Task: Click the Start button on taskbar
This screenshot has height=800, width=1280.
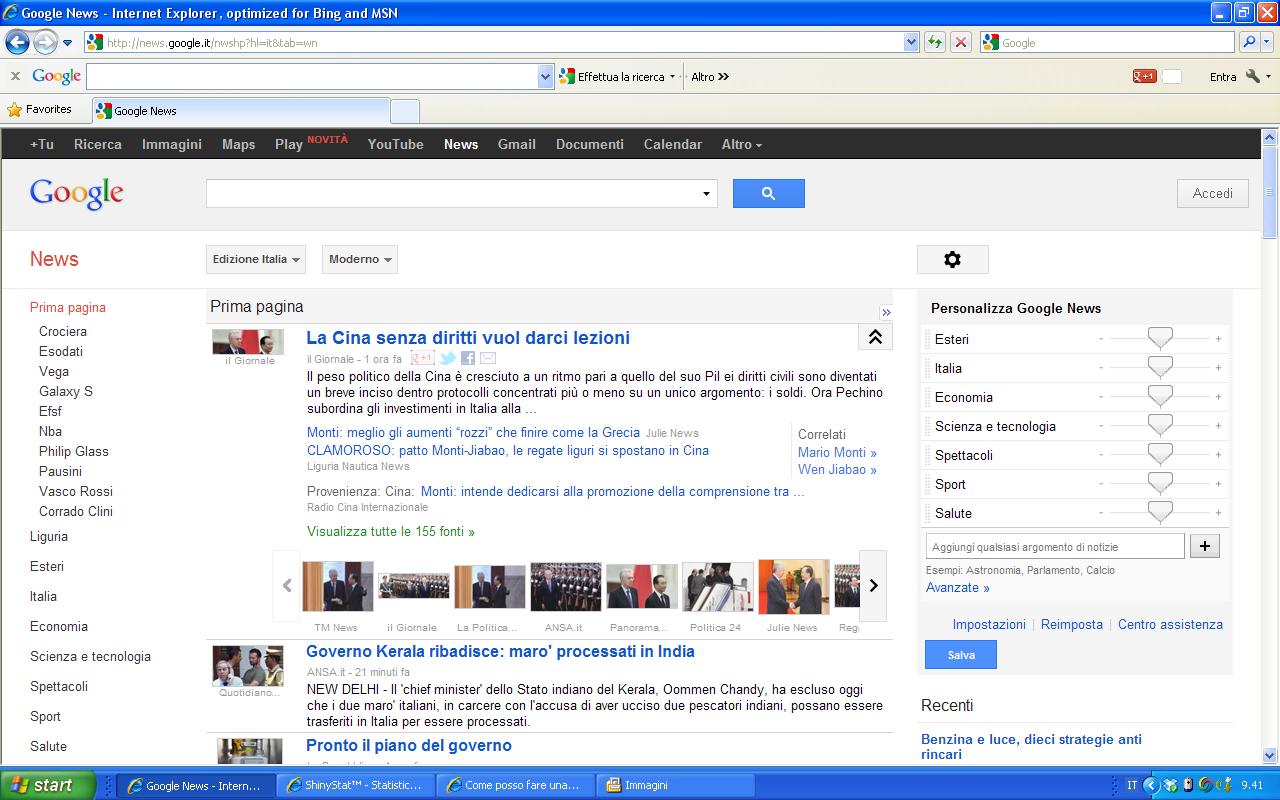Action: (x=48, y=785)
